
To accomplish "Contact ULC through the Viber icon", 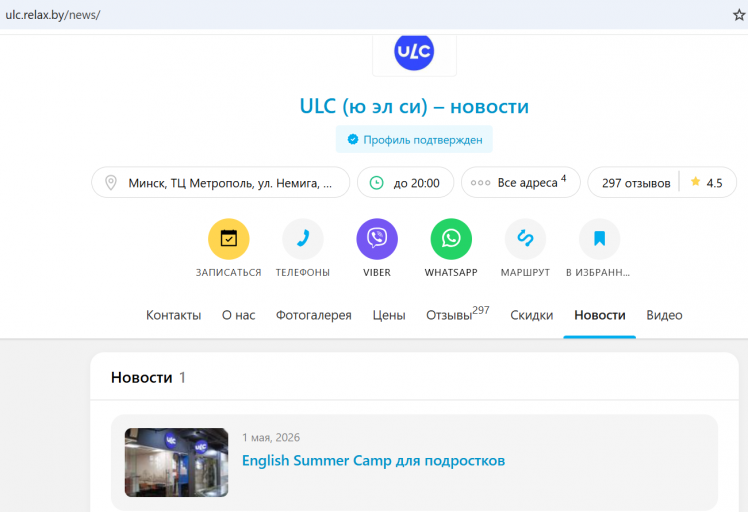I will (x=377, y=239).
